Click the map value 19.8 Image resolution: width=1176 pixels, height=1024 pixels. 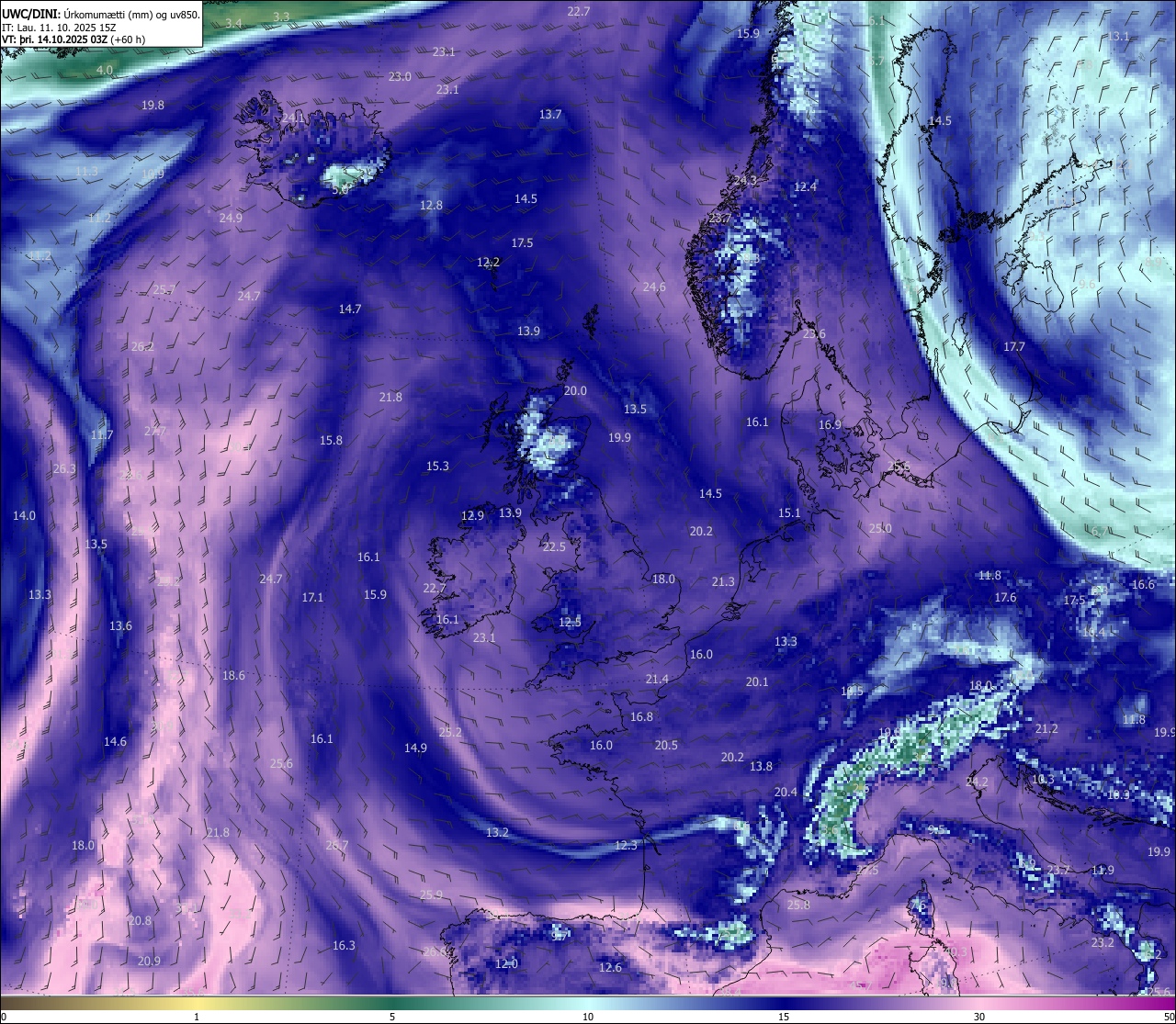point(153,105)
